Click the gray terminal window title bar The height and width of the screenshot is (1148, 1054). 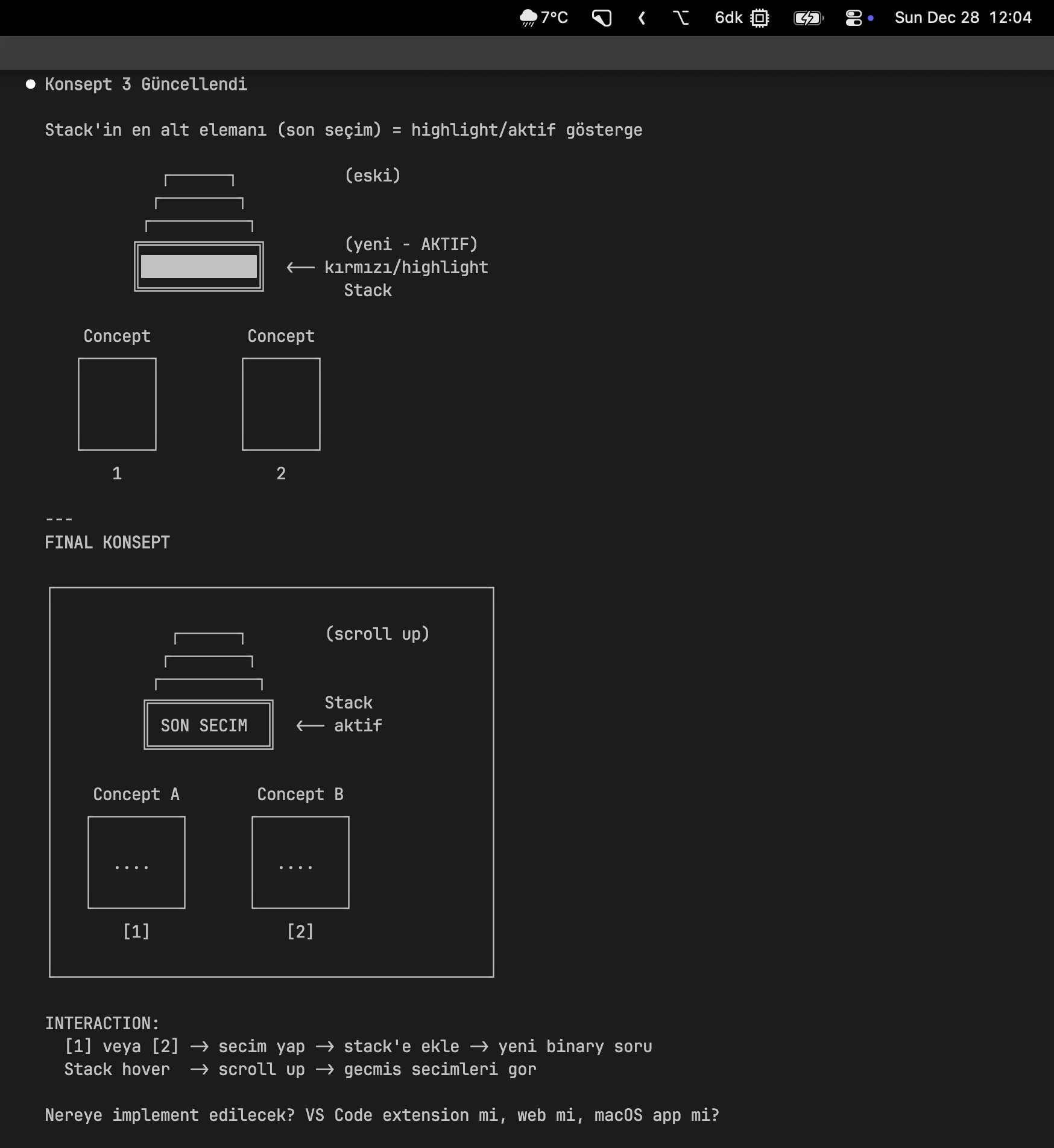click(x=527, y=53)
